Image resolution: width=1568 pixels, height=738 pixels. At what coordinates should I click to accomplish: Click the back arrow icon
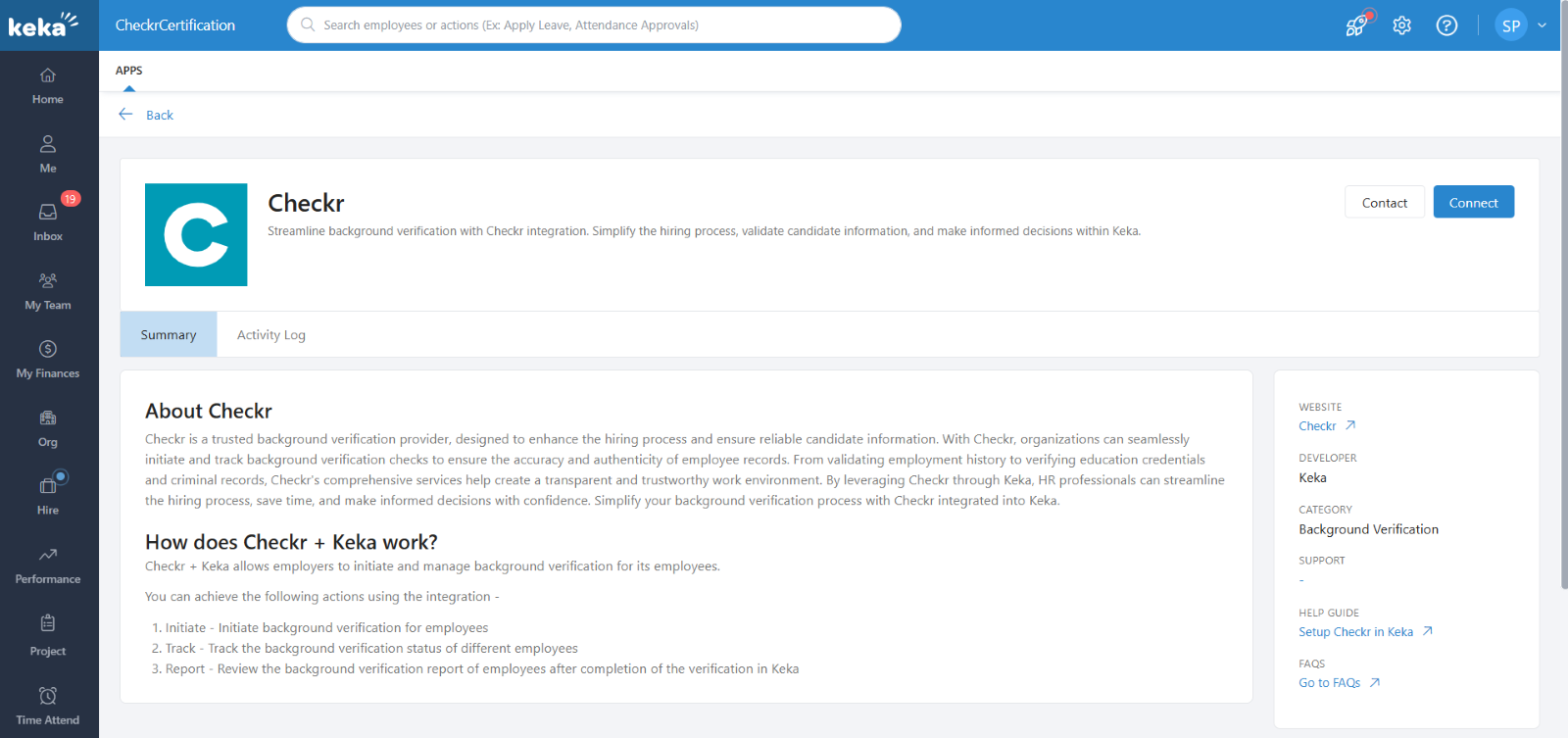125,115
